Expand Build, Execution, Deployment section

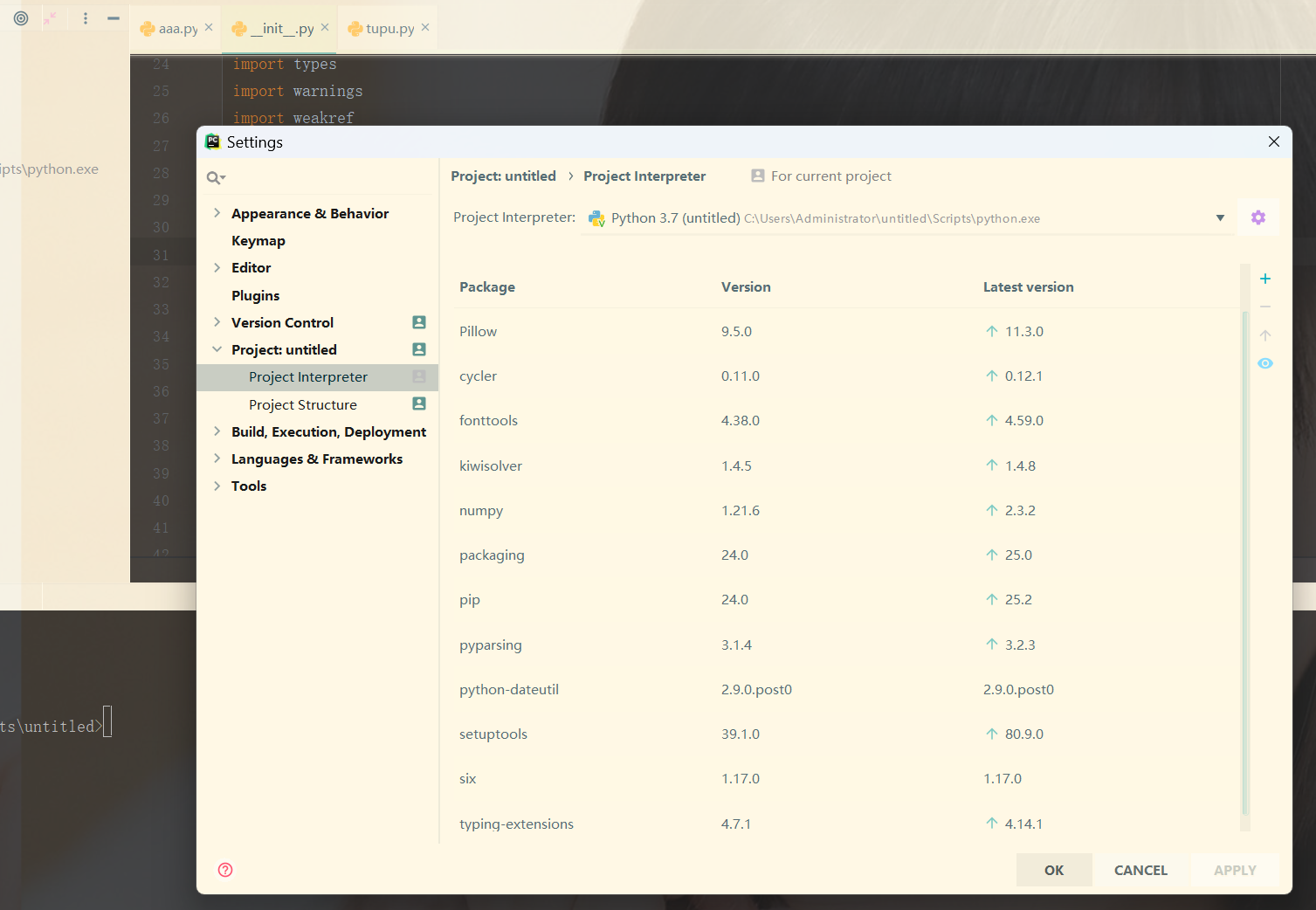(217, 431)
